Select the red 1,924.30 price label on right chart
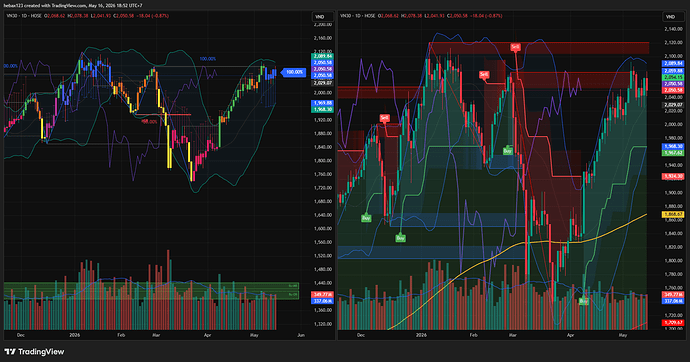This screenshot has height=362, width=690. pyautogui.click(x=673, y=176)
